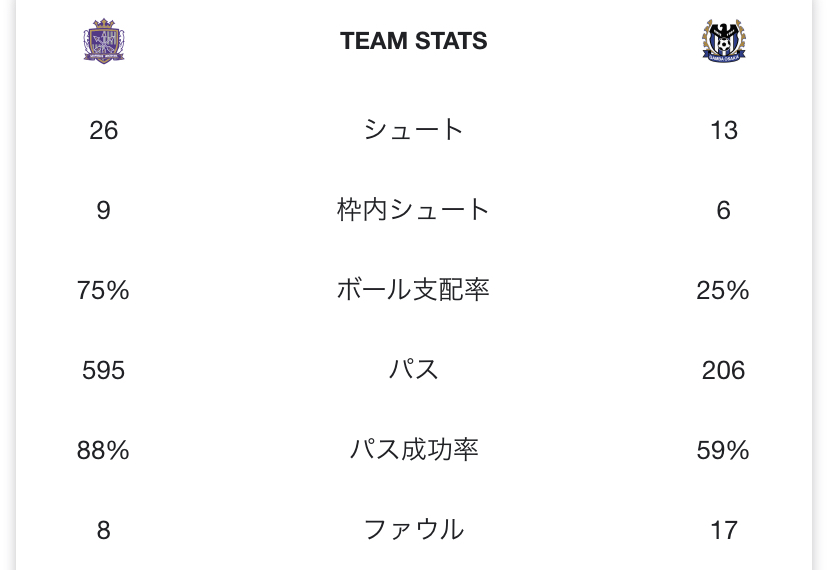Select the TEAM STATS heading
The height and width of the screenshot is (570, 828).
414,41
